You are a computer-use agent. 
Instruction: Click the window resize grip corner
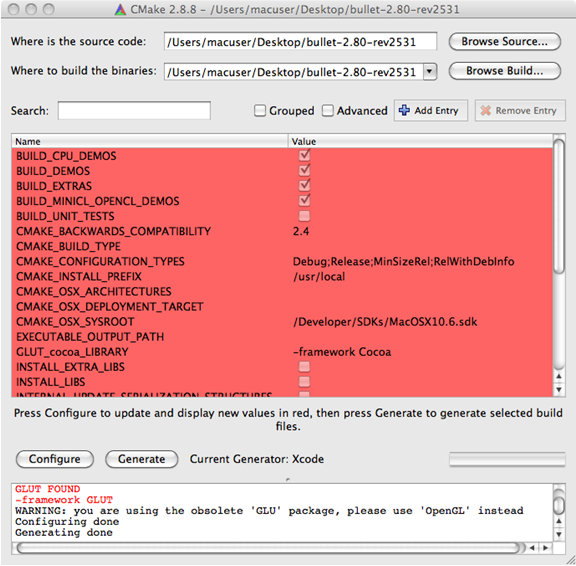tap(570, 560)
